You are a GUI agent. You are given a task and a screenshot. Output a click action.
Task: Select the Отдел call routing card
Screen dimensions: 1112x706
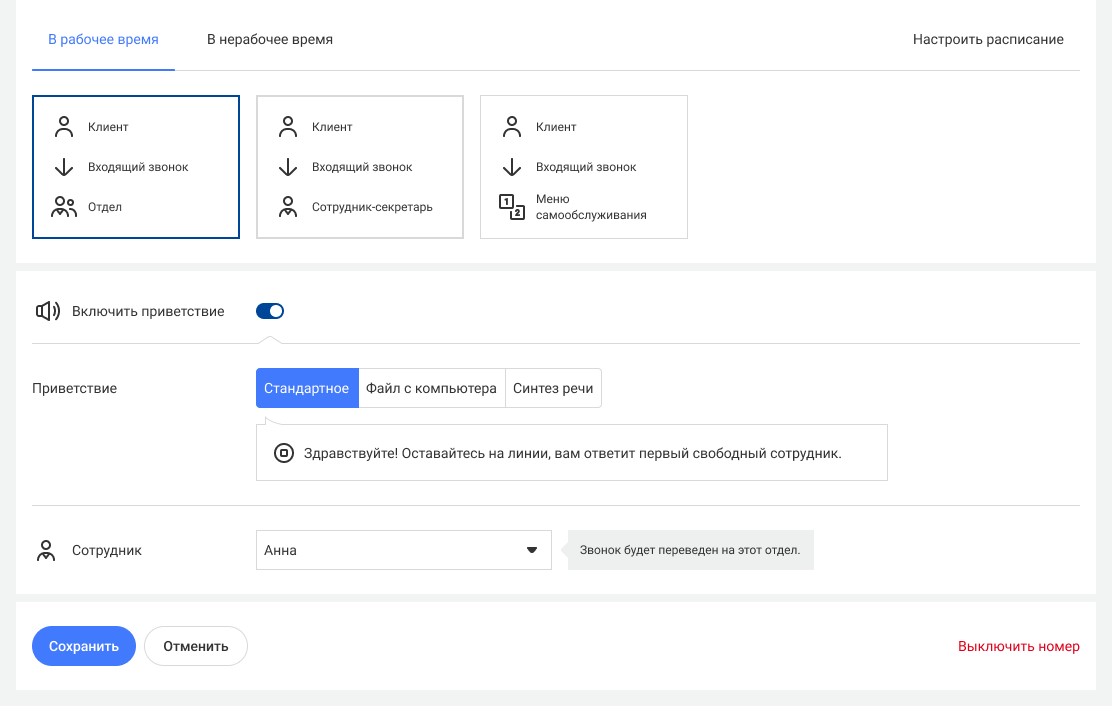[x=135, y=167]
